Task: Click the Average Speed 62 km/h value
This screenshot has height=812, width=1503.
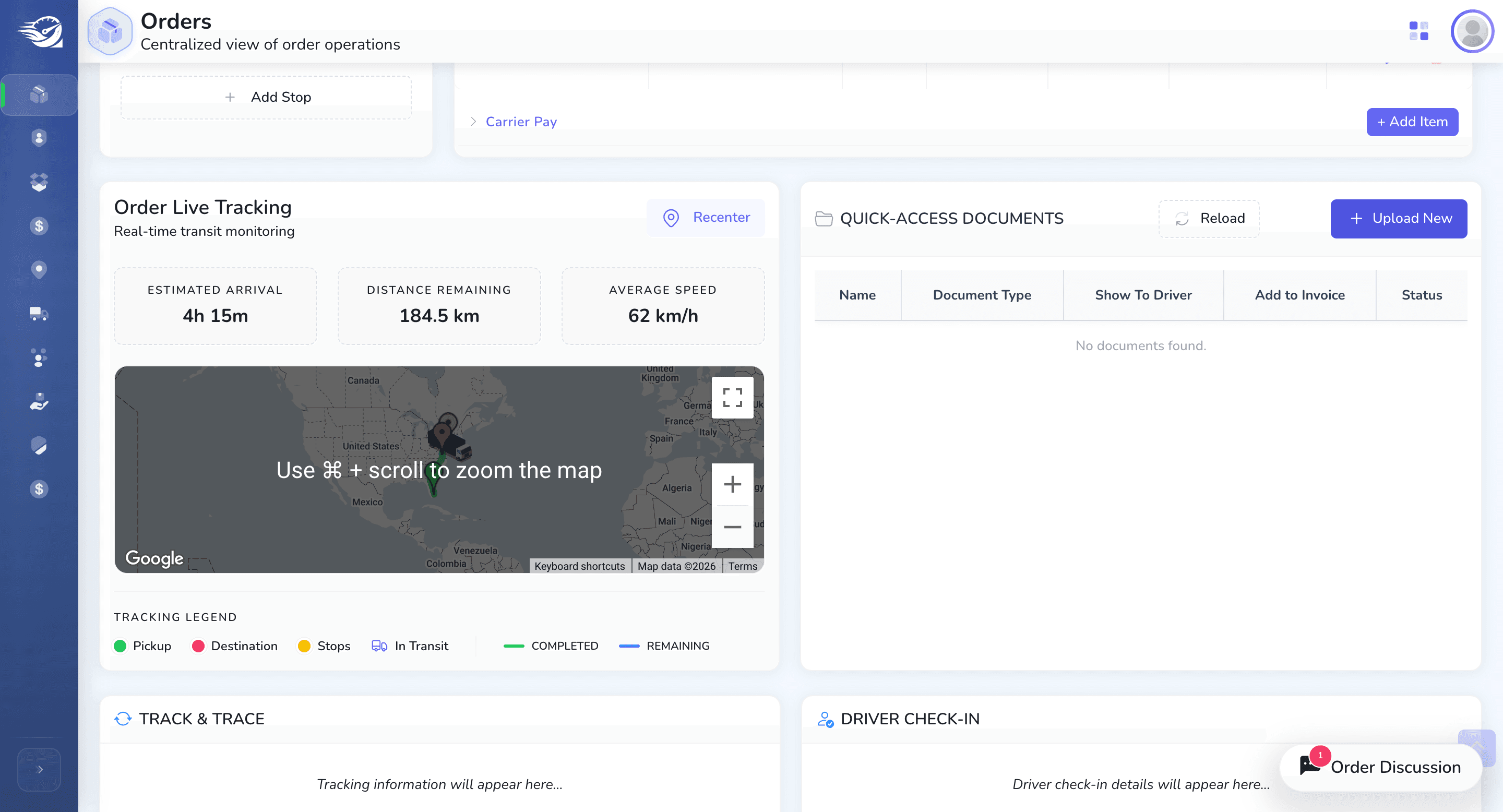Action: click(663, 316)
